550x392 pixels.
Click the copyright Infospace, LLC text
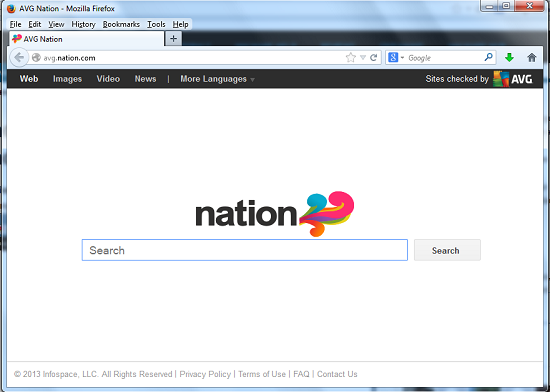(x=93, y=374)
